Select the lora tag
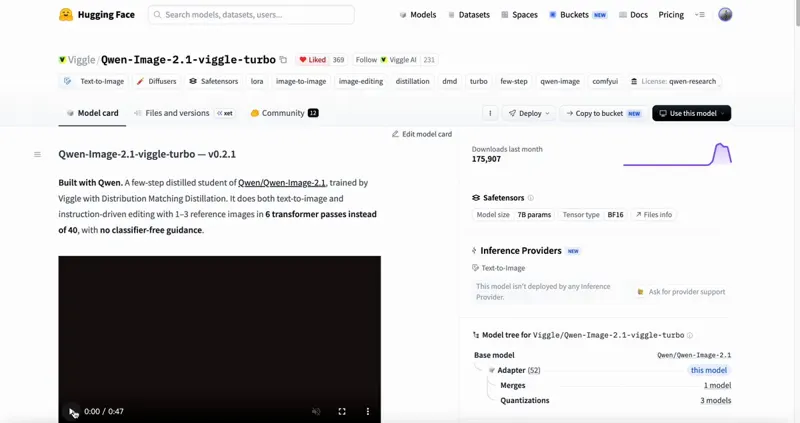 (x=257, y=81)
